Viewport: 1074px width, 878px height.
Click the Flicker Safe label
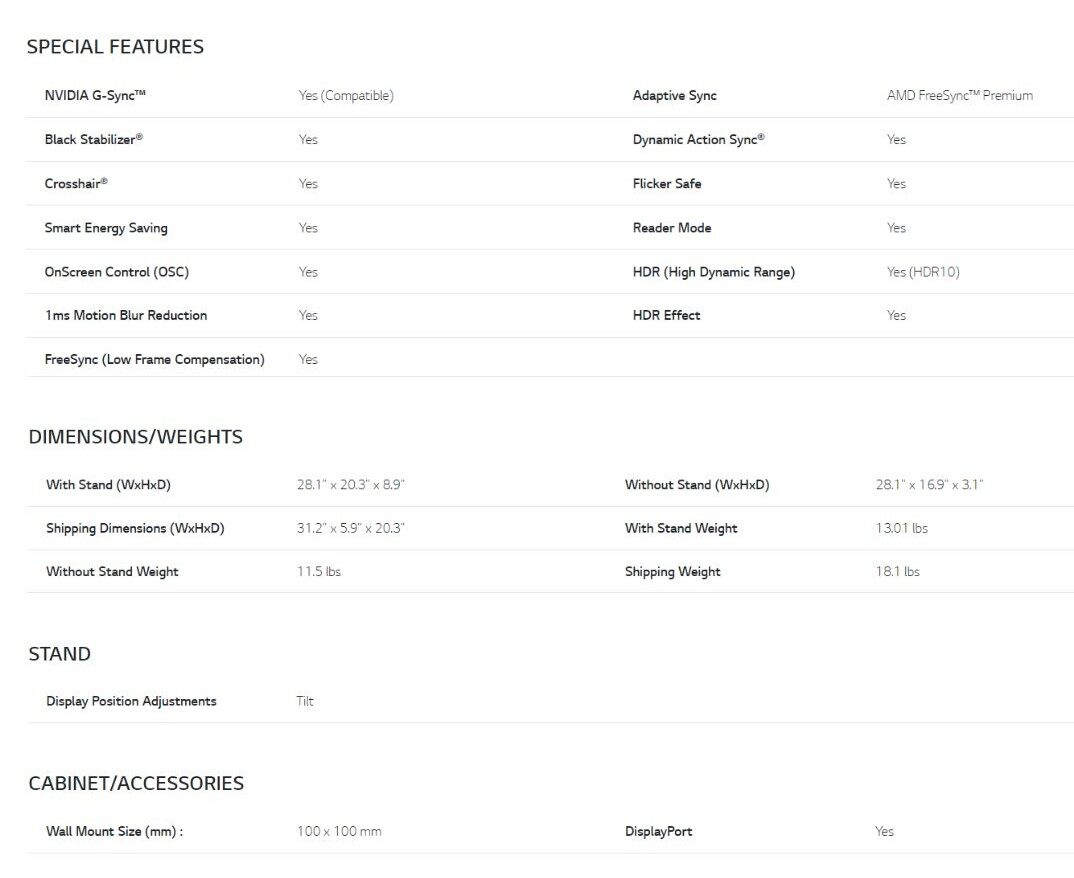tap(667, 184)
